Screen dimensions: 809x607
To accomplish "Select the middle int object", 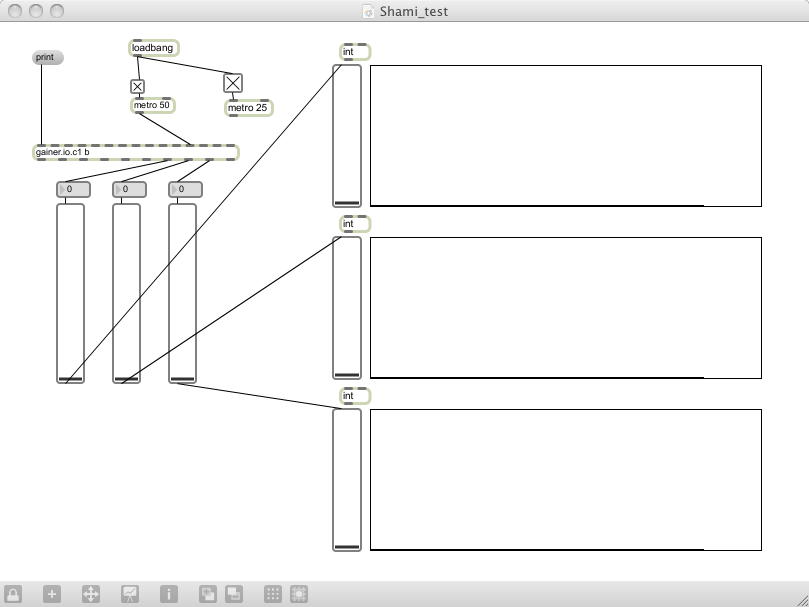I will 355,224.
